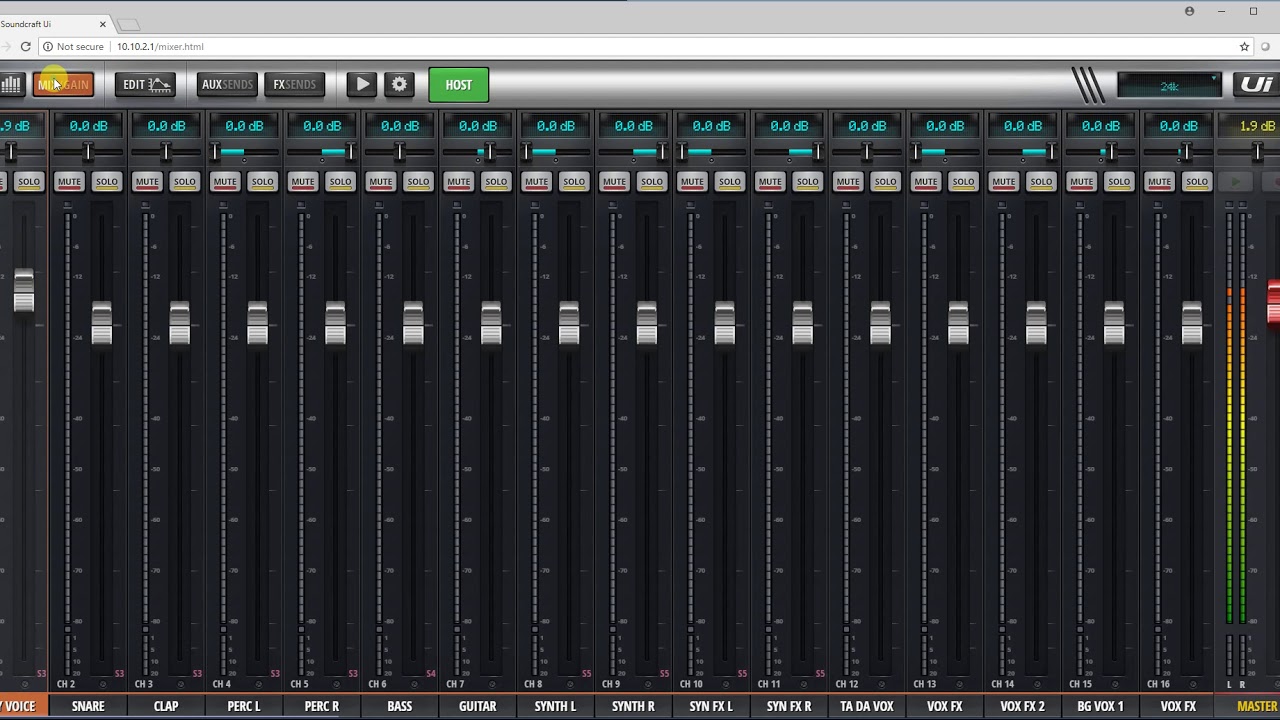This screenshot has height=720, width=1280.
Task: Click the PERC L pan slider
Action: click(243, 152)
